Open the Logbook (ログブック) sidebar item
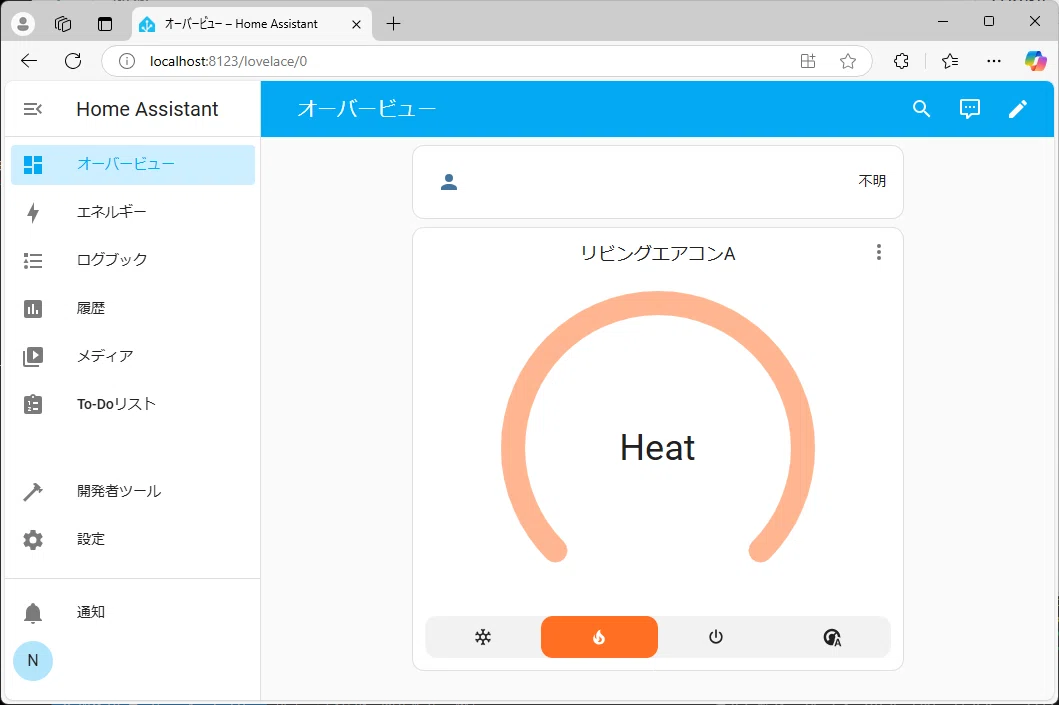Image resolution: width=1059 pixels, height=705 pixels. coord(133,260)
